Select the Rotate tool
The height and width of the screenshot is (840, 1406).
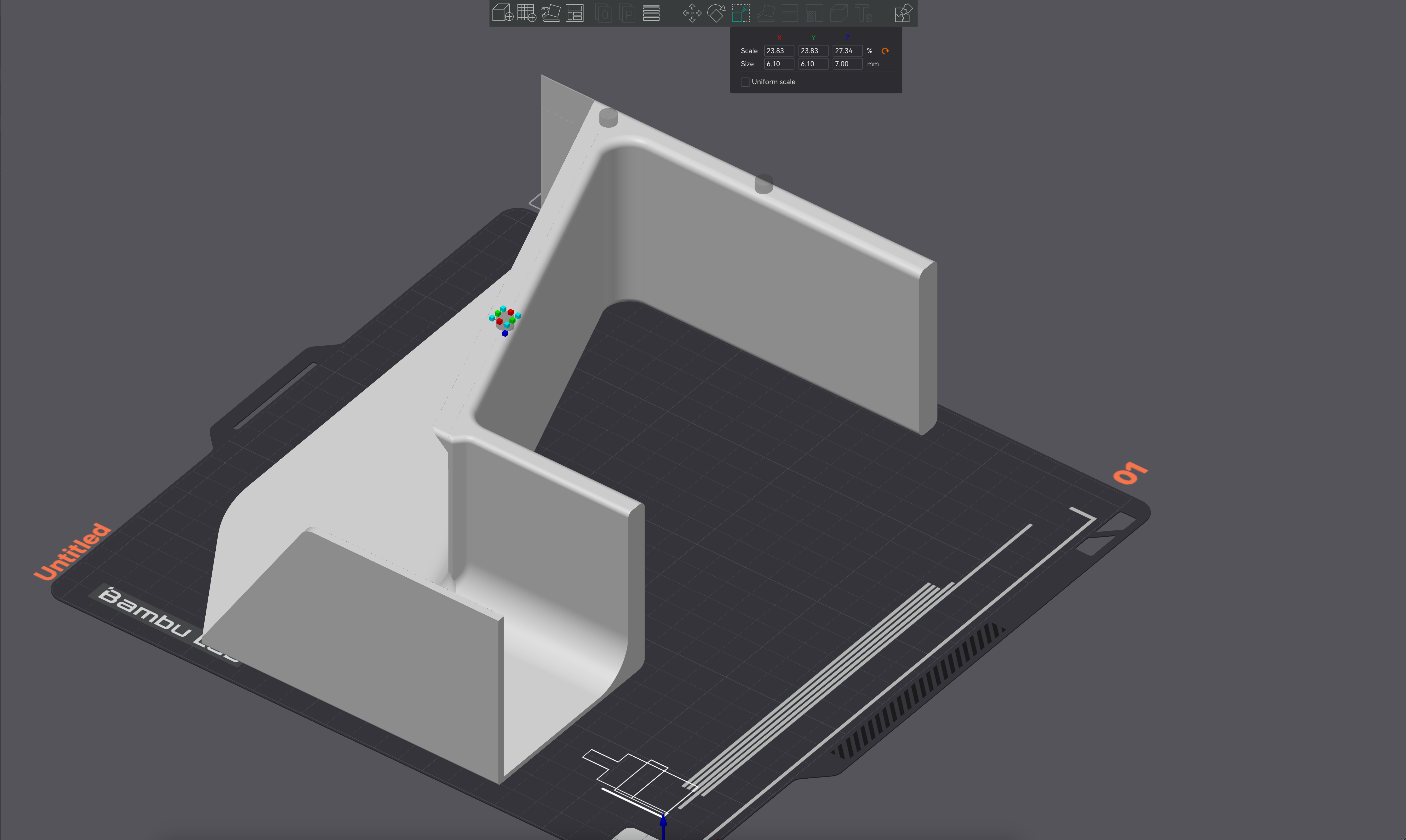[x=716, y=12]
